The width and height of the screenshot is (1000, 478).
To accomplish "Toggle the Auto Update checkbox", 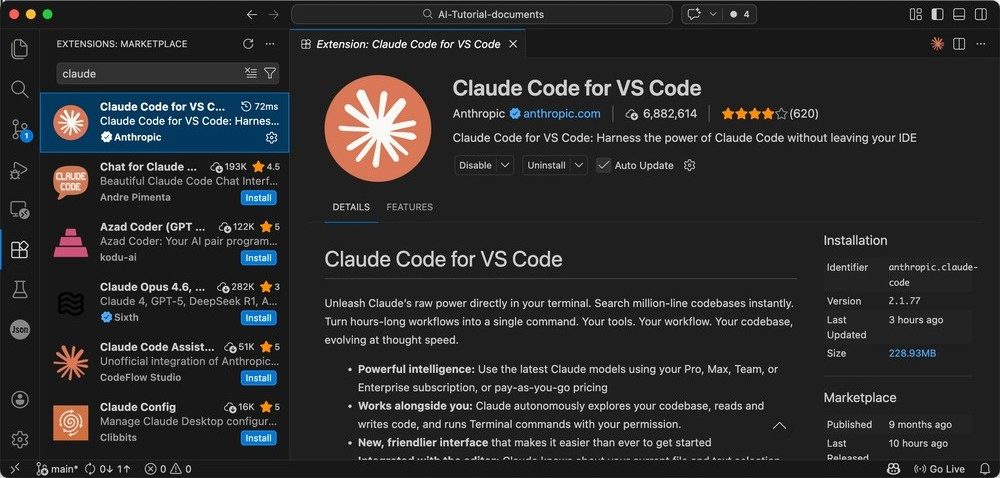I will 604,165.
